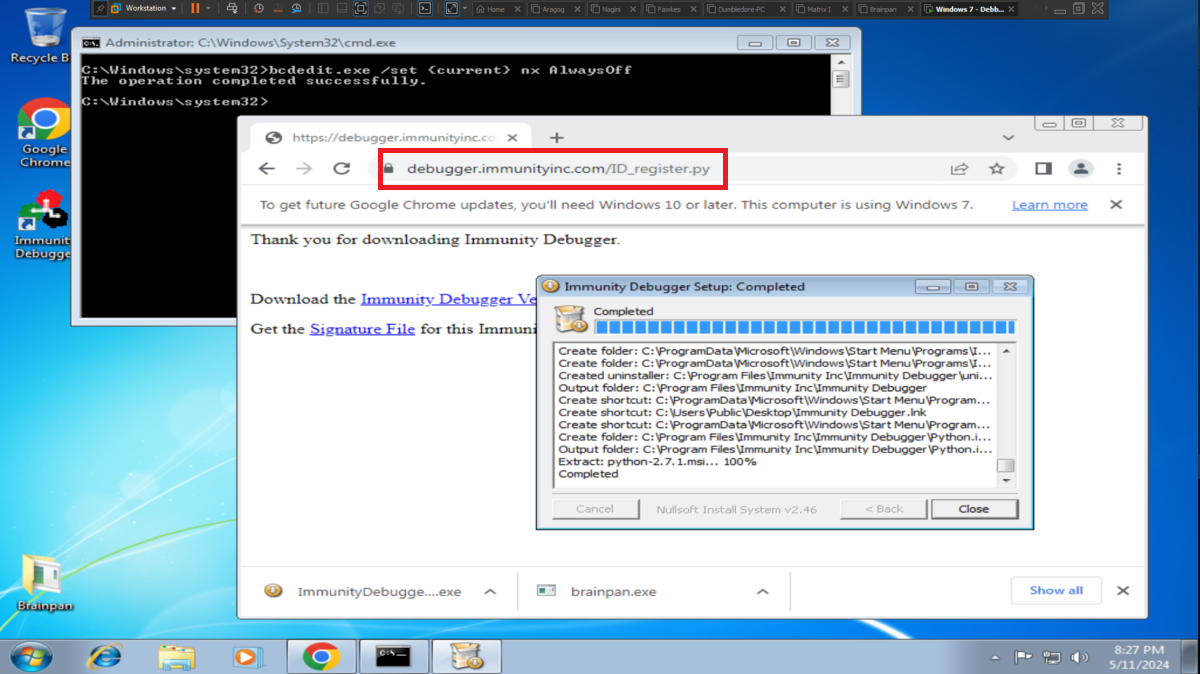This screenshot has height=674, width=1200.
Task: Dismiss the Chrome update infobar
Action: pyautogui.click(x=1116, y=205)
